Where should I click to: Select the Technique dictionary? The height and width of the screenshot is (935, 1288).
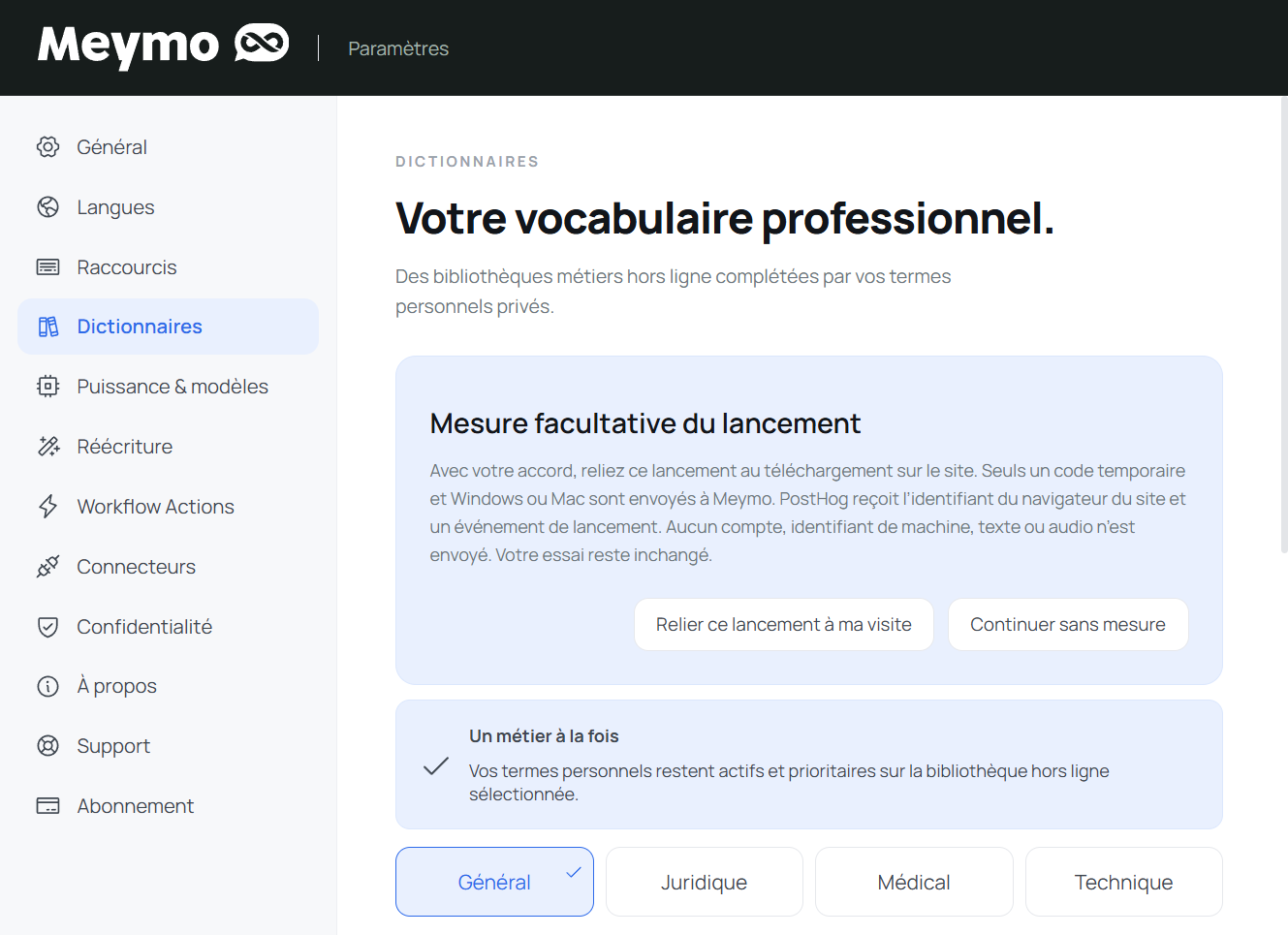pyautogui.click(x=1124, y=882)
